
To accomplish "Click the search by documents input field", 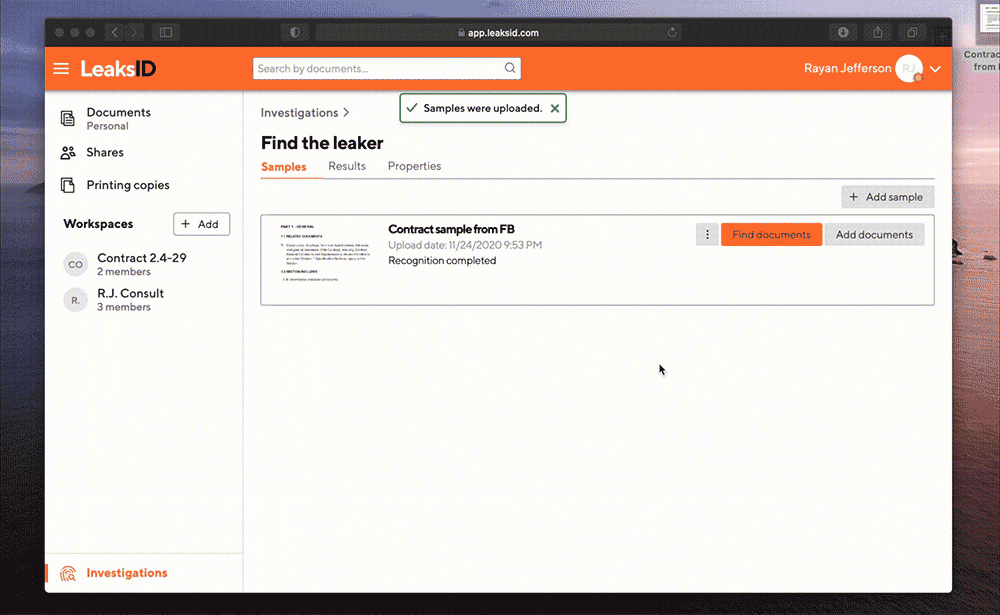I will 380,68.
